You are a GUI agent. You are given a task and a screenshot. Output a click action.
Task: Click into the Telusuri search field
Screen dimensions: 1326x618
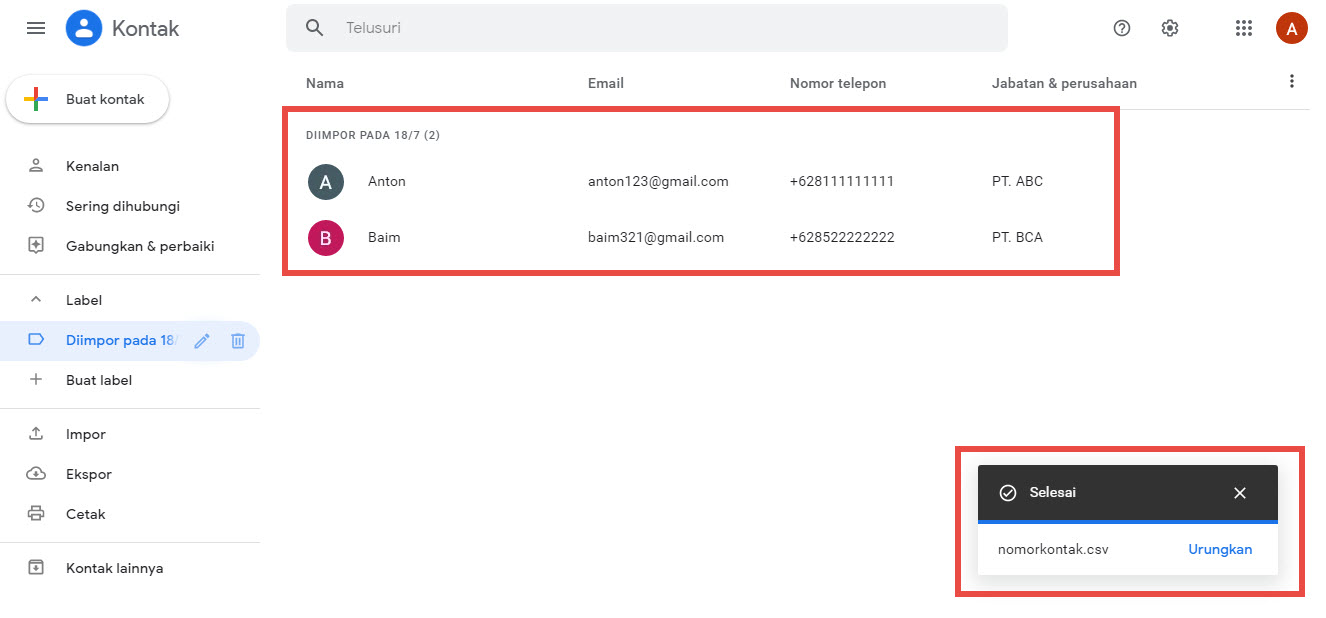click(x=660, y=28)
